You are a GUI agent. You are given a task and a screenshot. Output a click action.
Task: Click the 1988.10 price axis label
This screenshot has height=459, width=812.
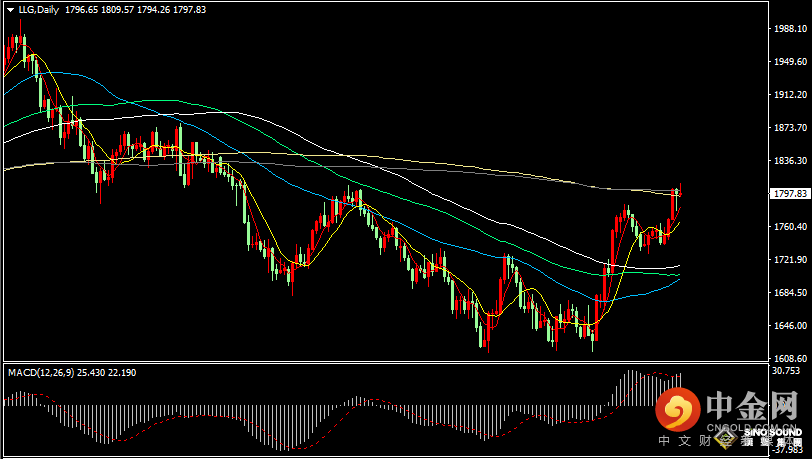(x=791, y=29)
